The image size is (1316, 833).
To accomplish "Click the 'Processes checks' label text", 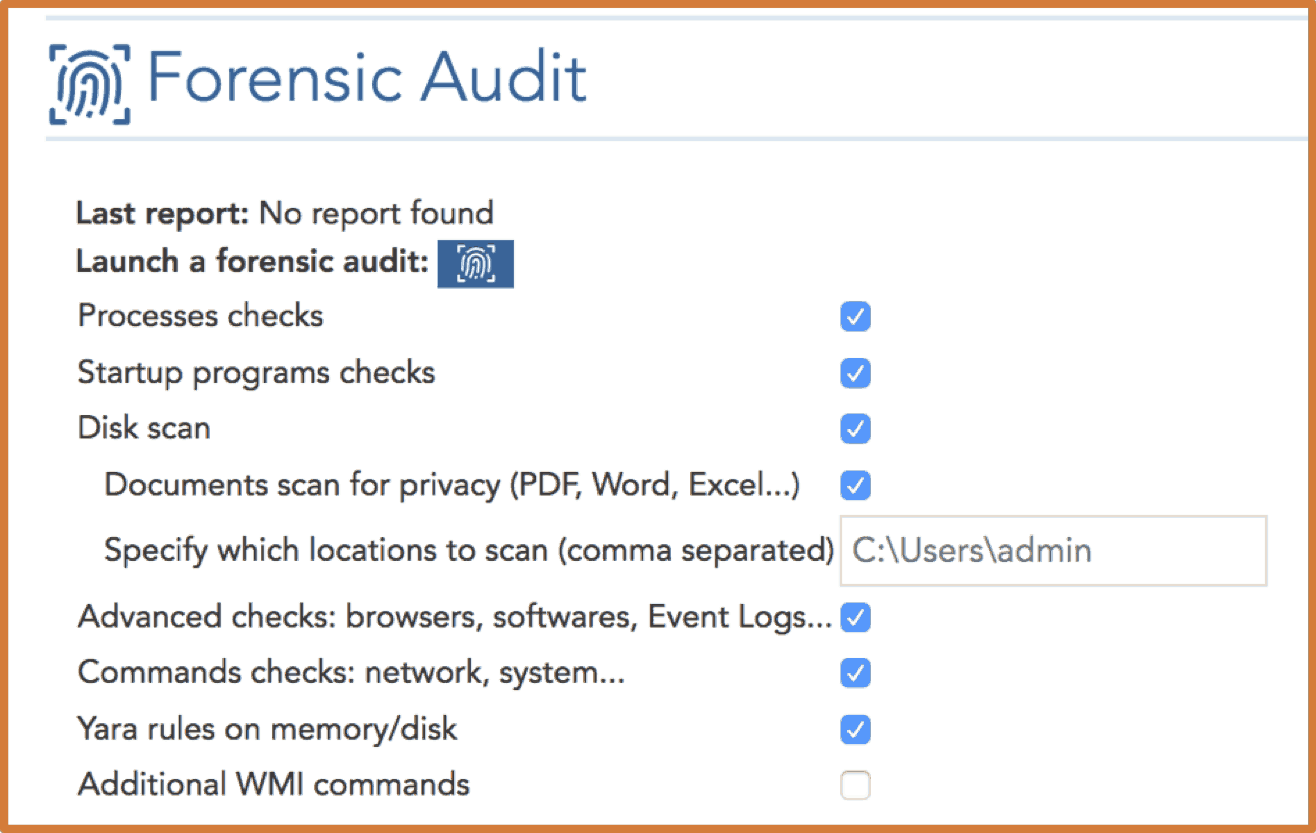I will [x=200, y=316].
